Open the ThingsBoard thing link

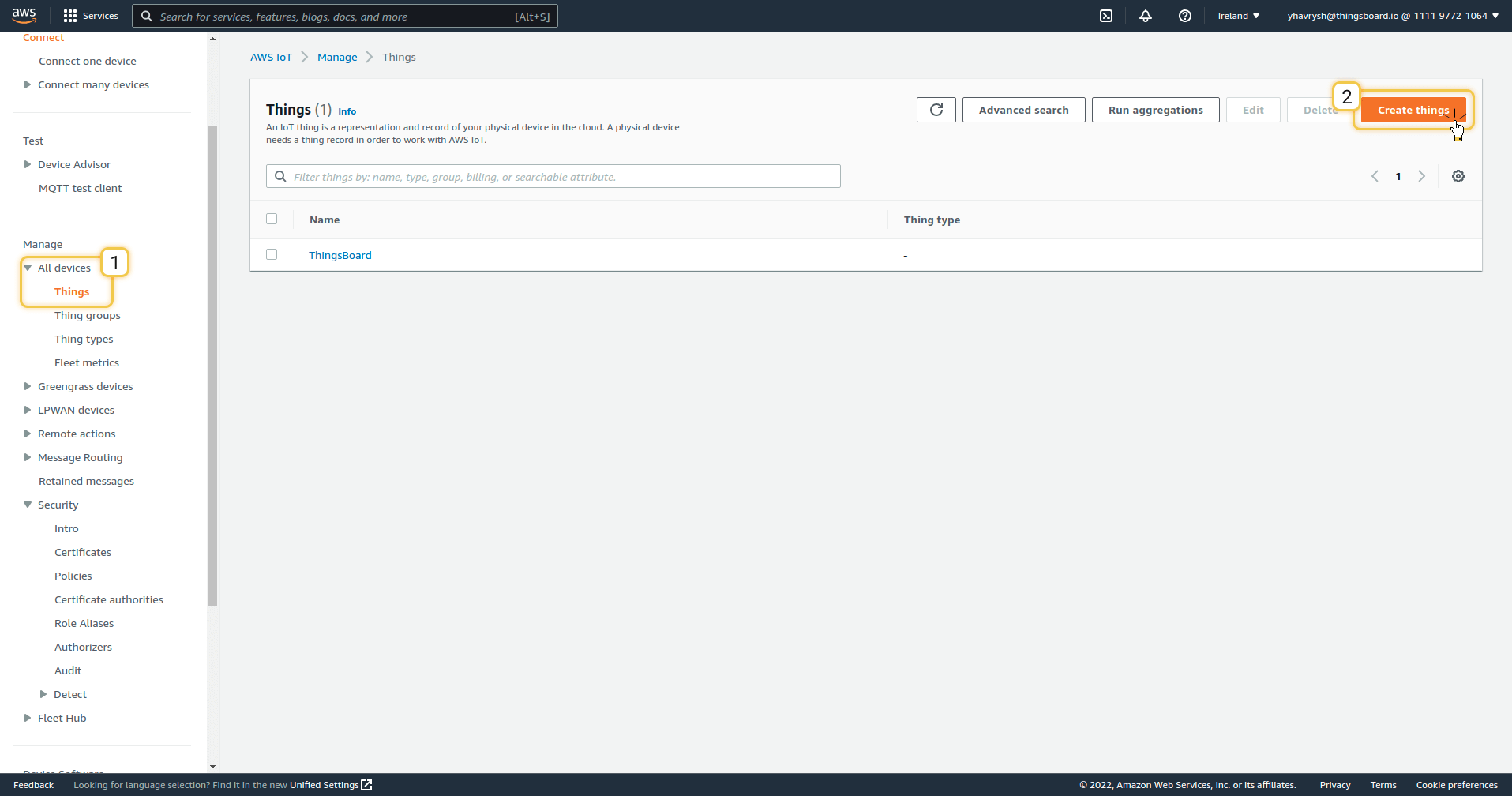click(x=340, y=255)
